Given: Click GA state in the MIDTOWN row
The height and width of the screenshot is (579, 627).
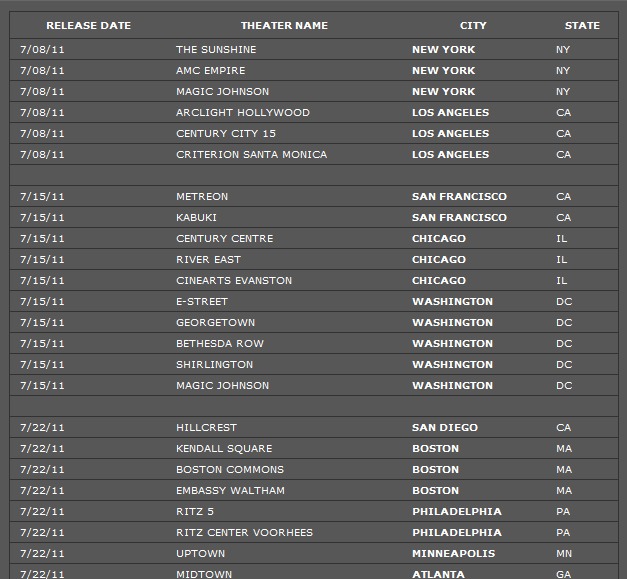Looking at the screenshot, I should pos(563,574).
